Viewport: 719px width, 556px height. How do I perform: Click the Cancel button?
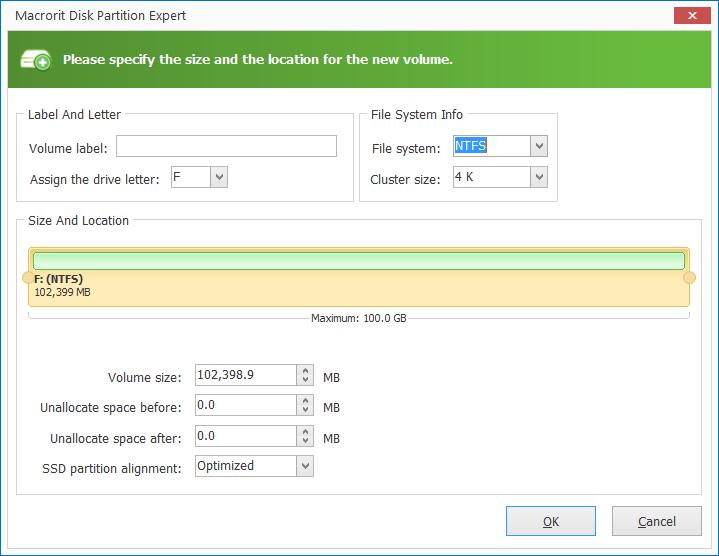[657, 521]
